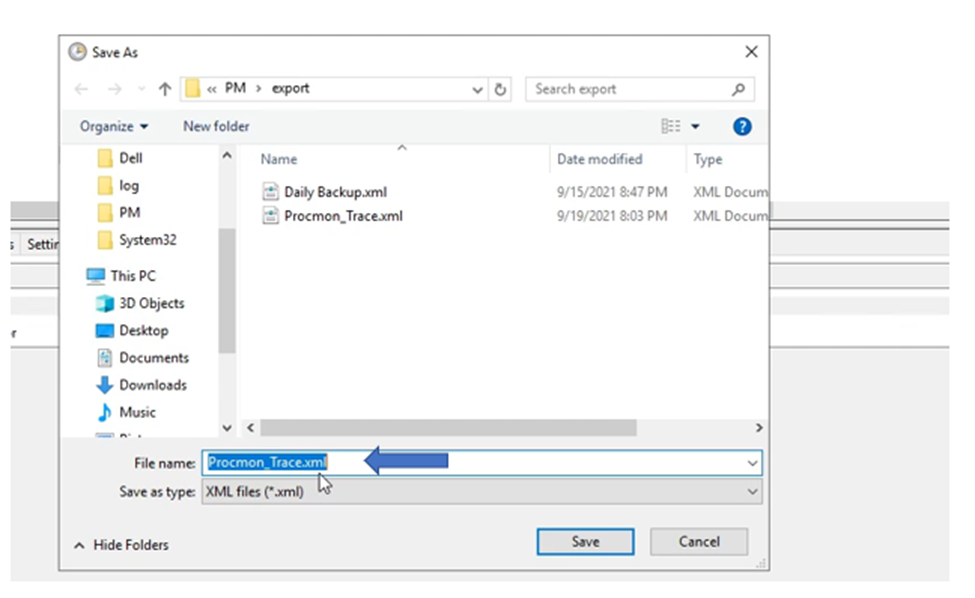Expand the Organize dropdown menu
Screen dimensions: 975x598
[111, 126]
